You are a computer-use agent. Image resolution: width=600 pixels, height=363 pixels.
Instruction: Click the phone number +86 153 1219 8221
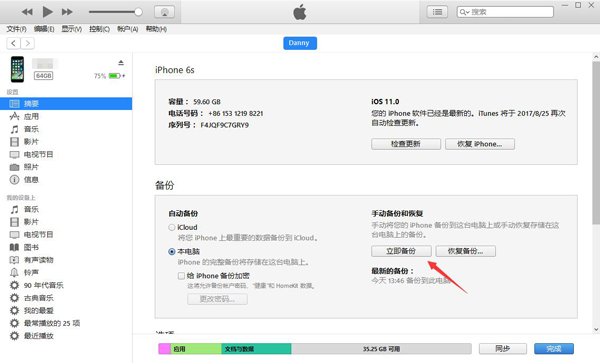click(x=236, y=113)
